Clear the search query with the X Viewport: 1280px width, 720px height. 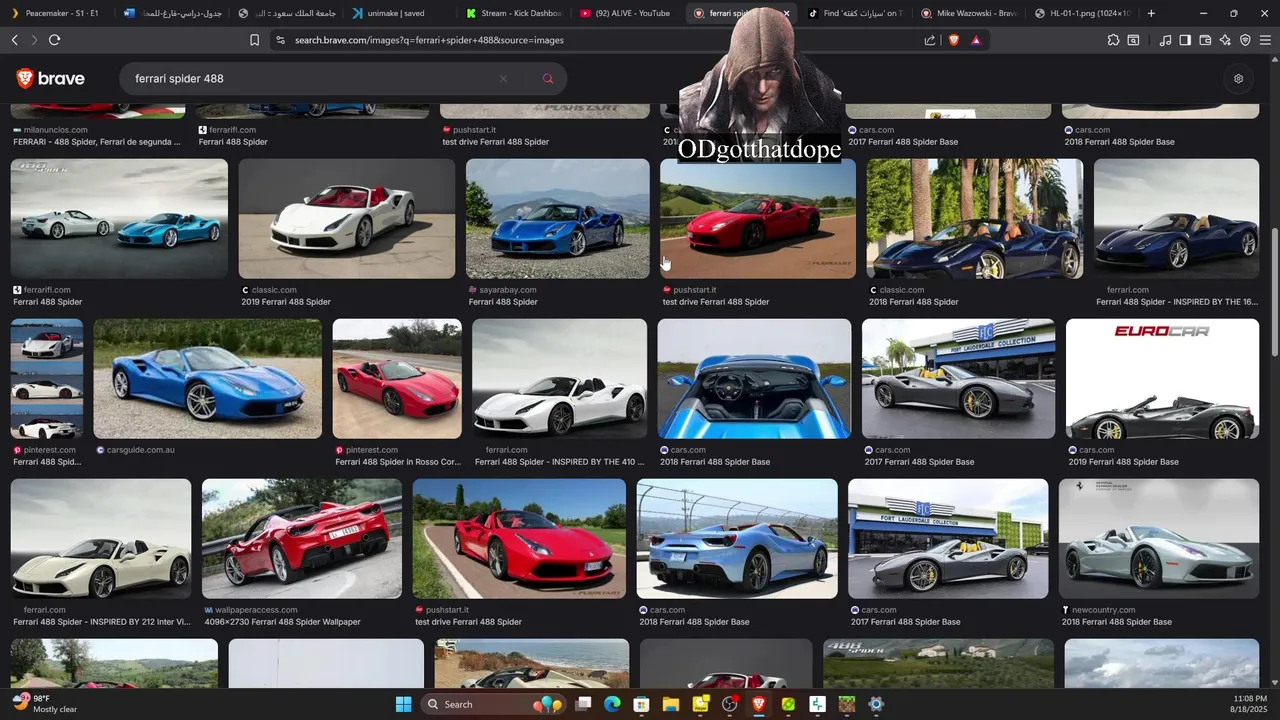click(x=503, y=79)
